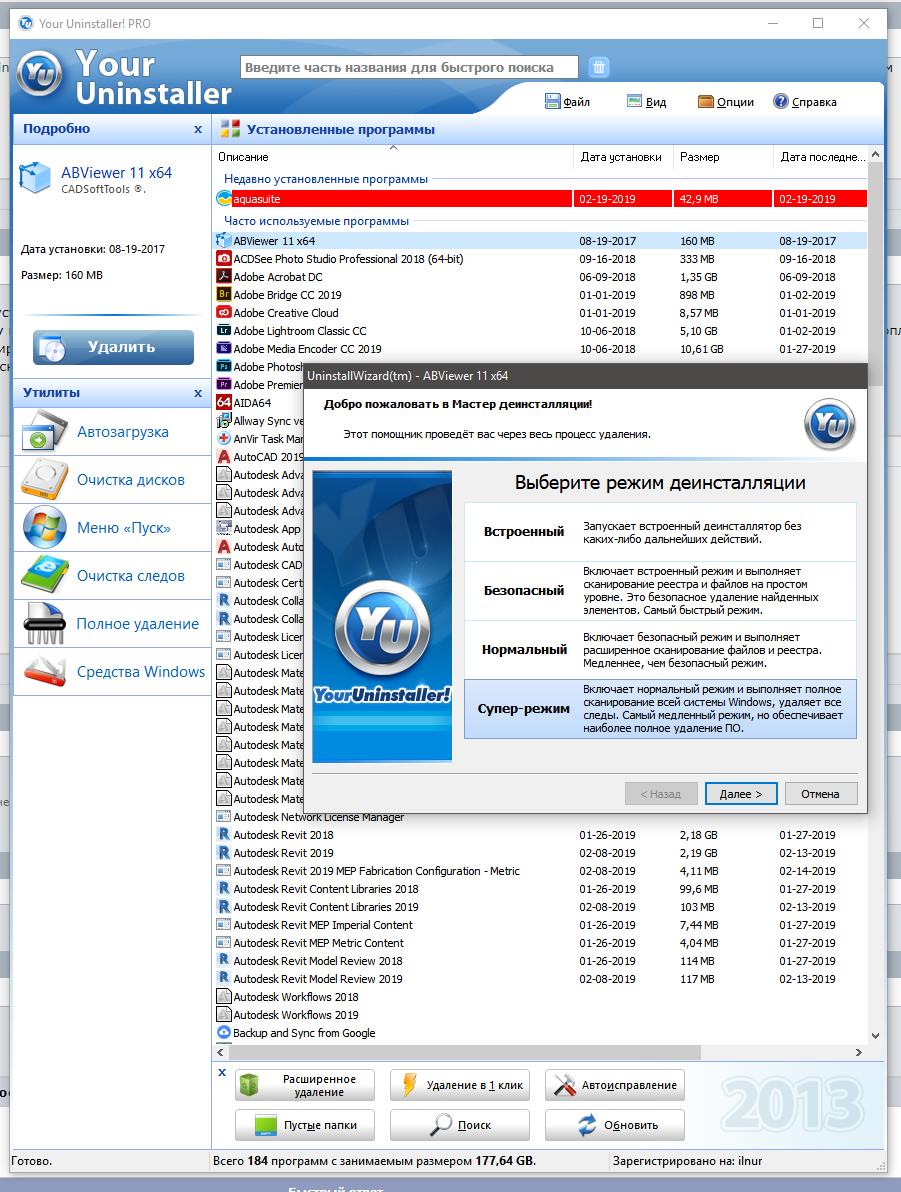
Task: Click the AIDA64 program icon
Action: [224, 403]
